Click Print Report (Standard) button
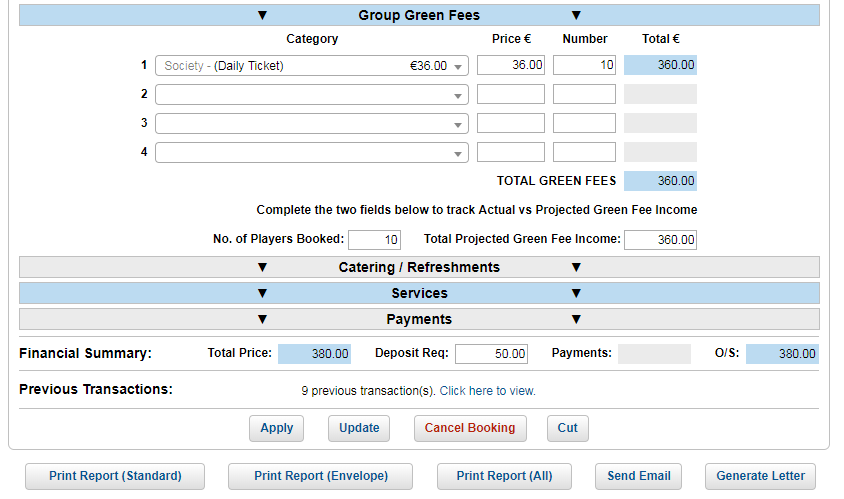This screenshot has width=844, height=499. coord(115,476)
